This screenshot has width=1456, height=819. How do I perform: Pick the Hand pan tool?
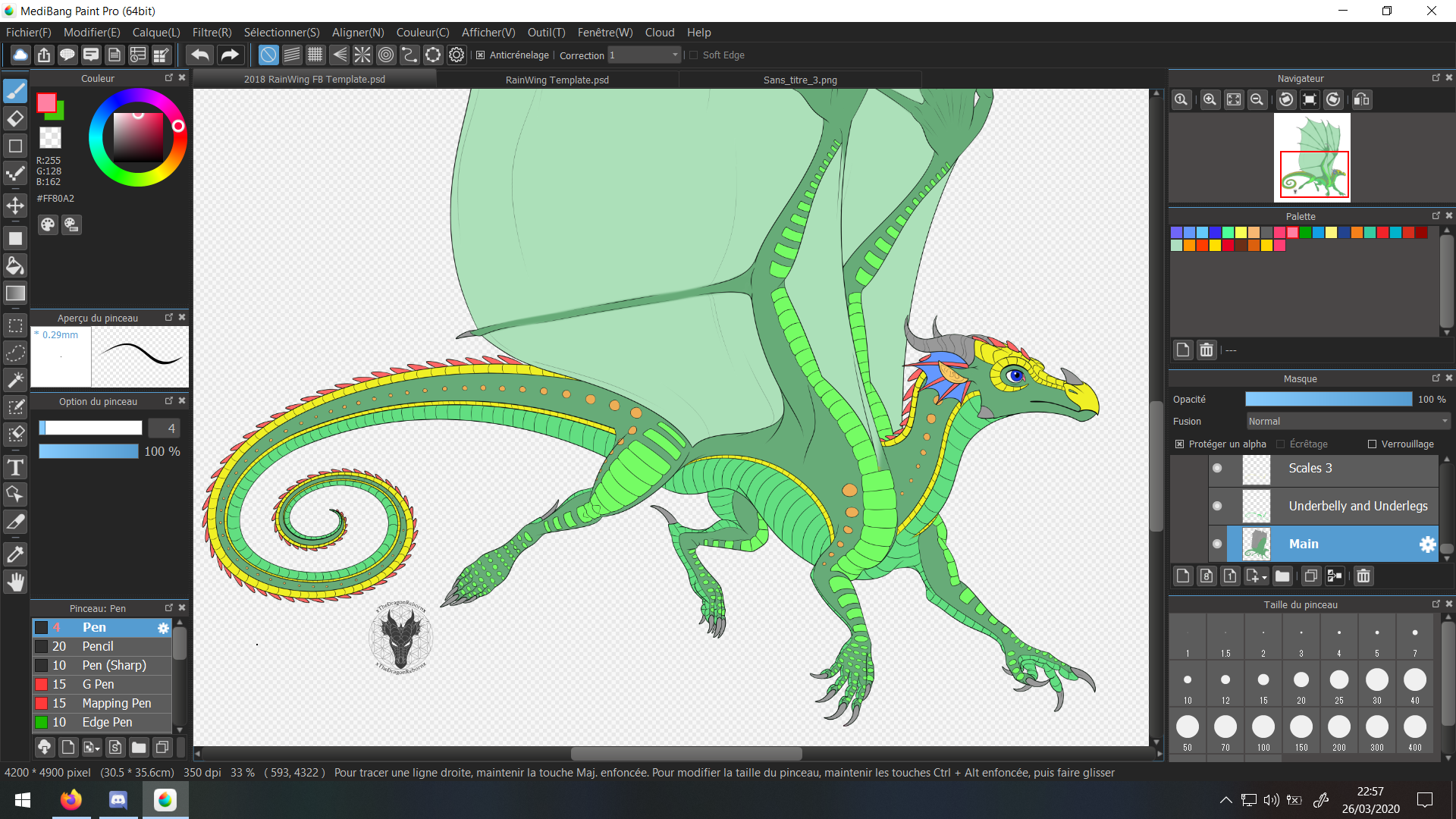click(x=15, y=582)
